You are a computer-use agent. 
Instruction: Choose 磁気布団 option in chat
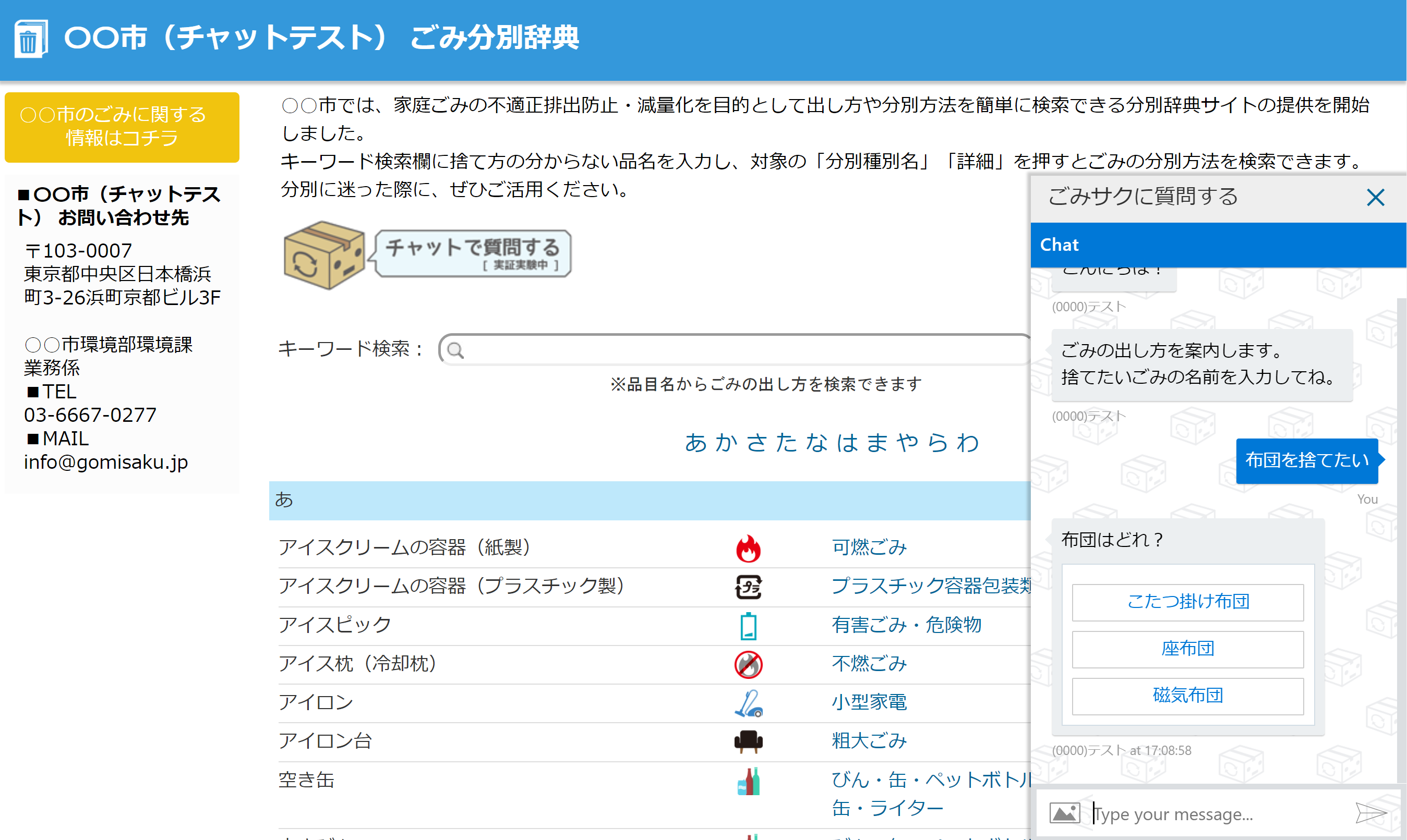click(1187, 696)
